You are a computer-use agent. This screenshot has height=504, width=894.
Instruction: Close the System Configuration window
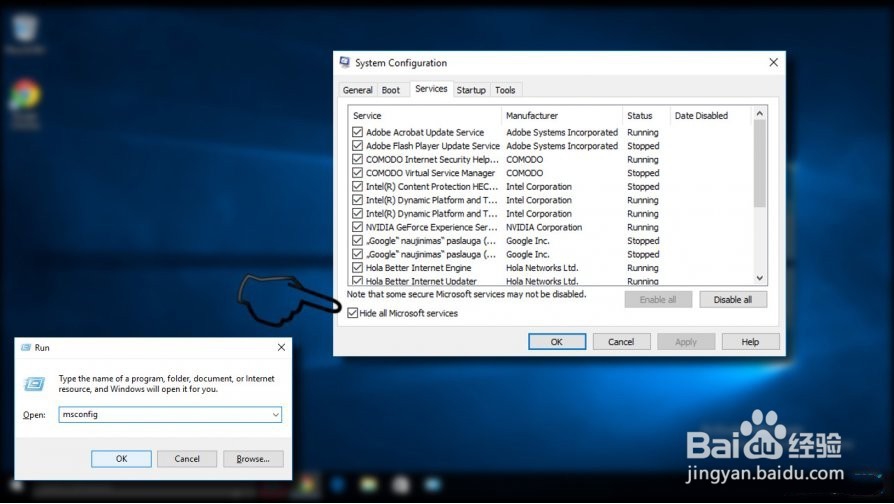tap(774, 62)
